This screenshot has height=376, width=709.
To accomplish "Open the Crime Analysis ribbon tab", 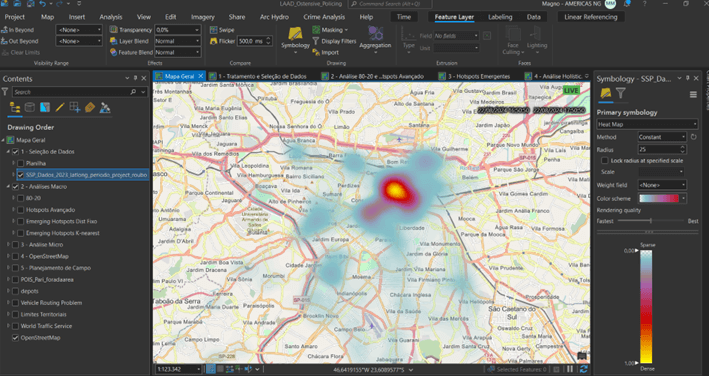I will (324, 17).
